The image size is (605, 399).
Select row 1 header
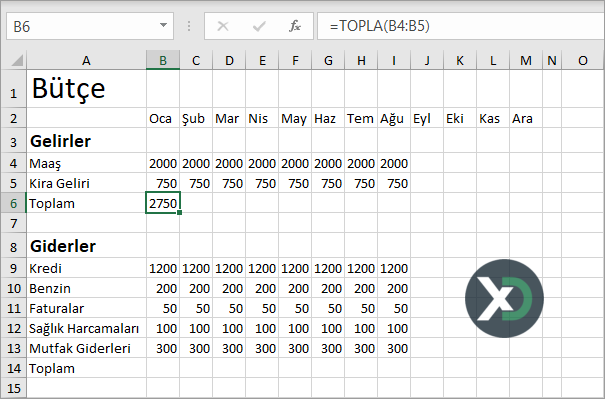click(x=14, y=89)
